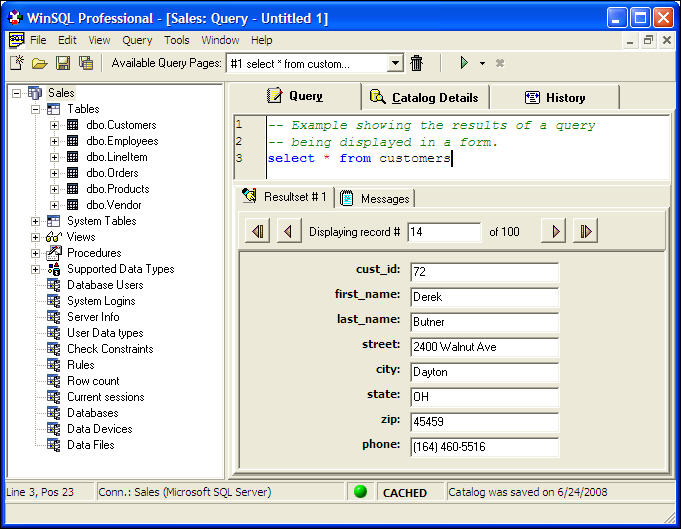681x529 pixels.
Task: Open the run options arrow beside play icon
Action: (x=482, y=63)
